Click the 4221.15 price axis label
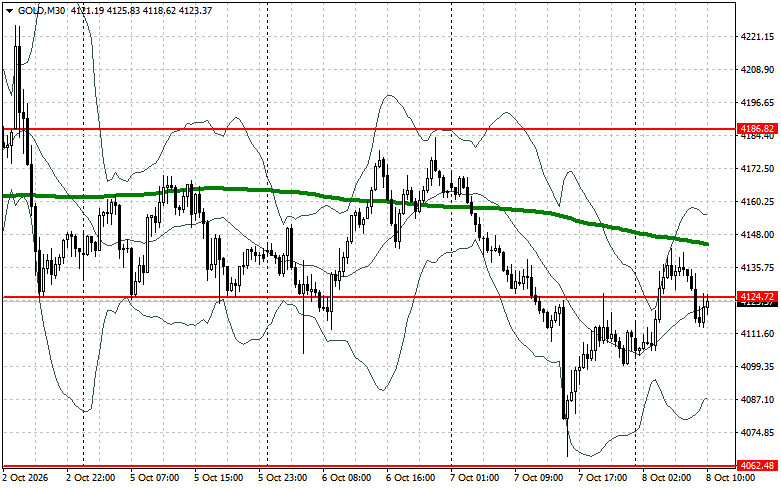This screenshot has width=781, height=489. click(758, 37)
